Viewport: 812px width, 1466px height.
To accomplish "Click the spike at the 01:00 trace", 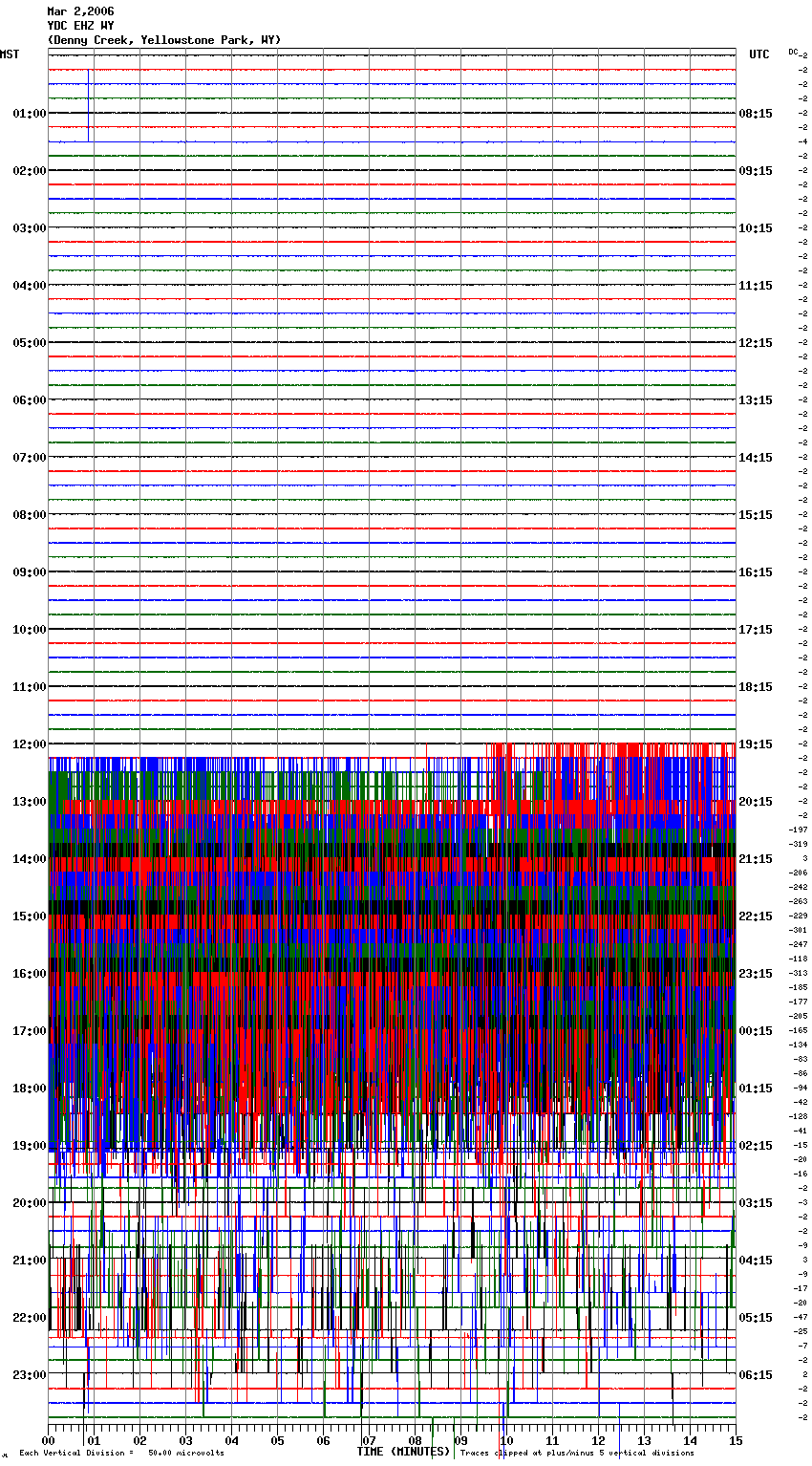I will (89, 105).
